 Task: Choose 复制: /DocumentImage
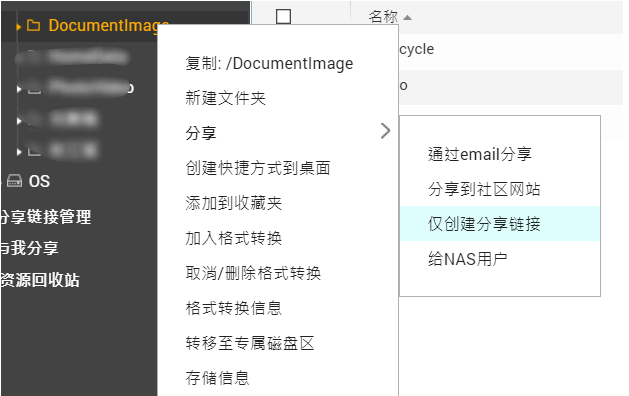pyautogui.click(x=269, y=63)
